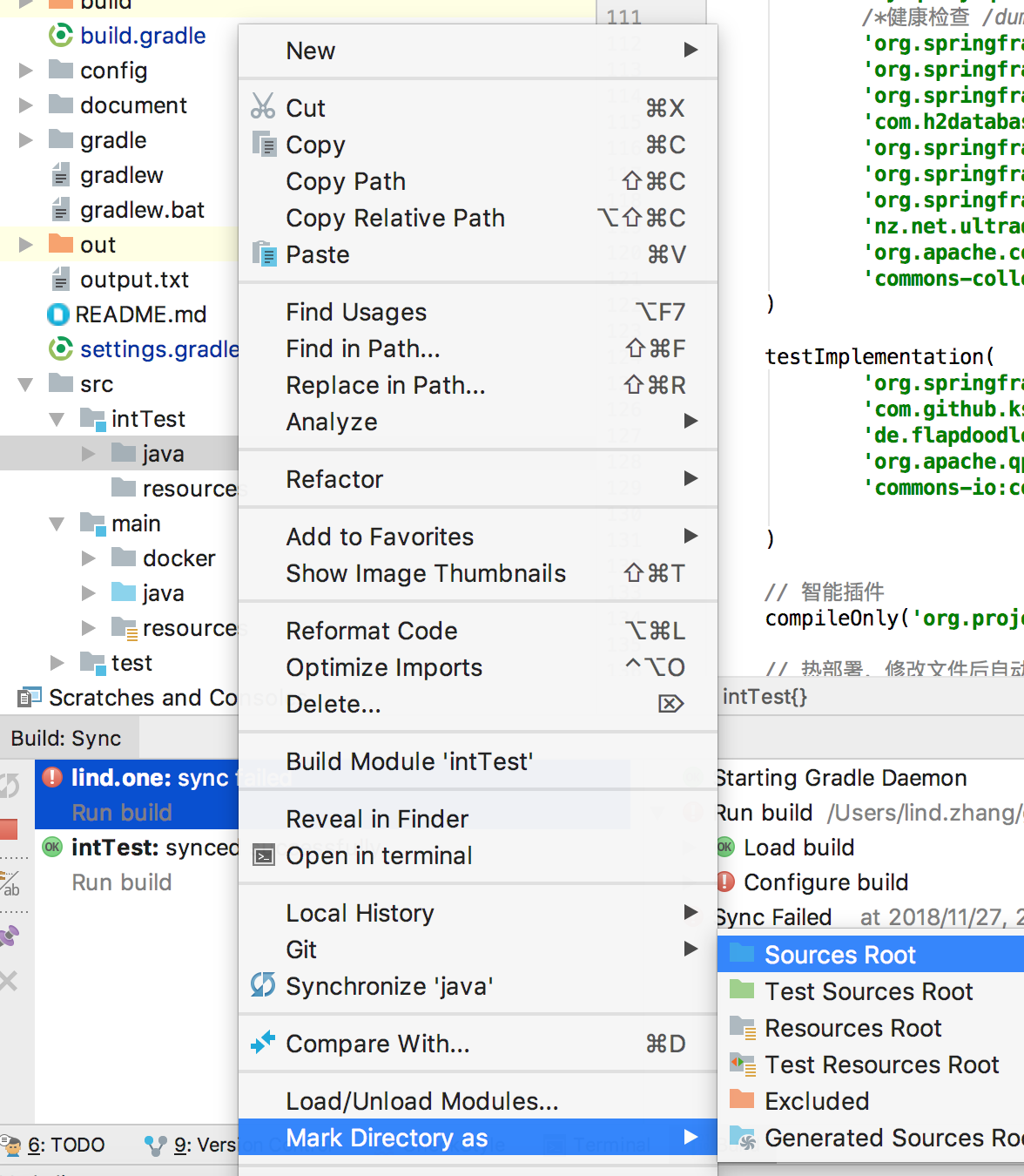Click the Compare With arrows icon

click(263, 1043)
